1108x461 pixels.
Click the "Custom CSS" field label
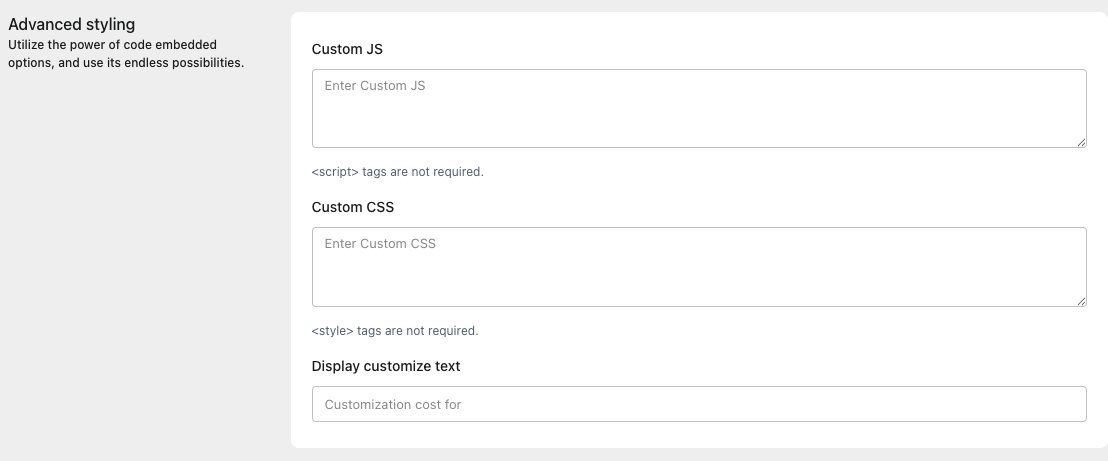(353, 207)
